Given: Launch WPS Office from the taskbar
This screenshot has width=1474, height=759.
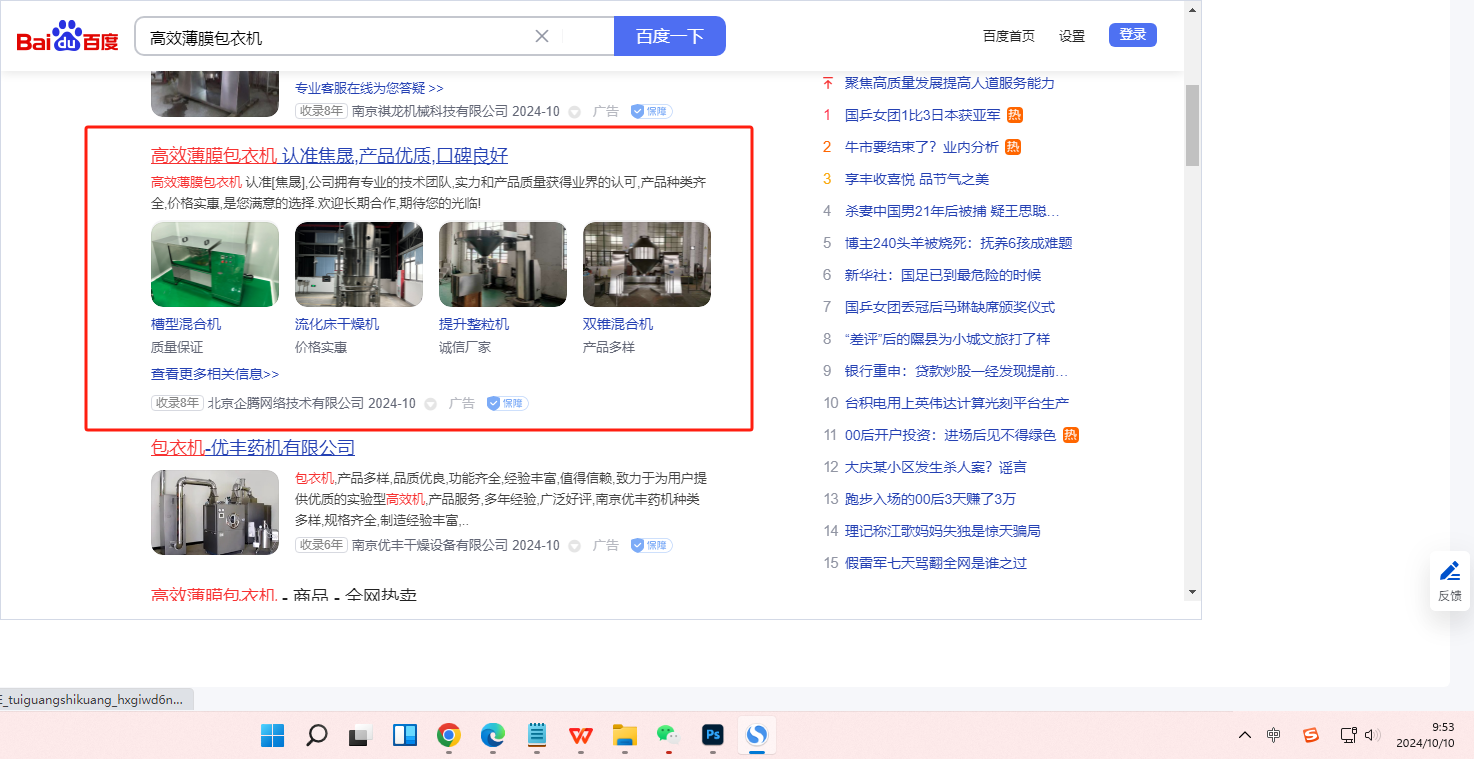Looking at the screenshot, I should pyautogui.click(x=581, y=736).
